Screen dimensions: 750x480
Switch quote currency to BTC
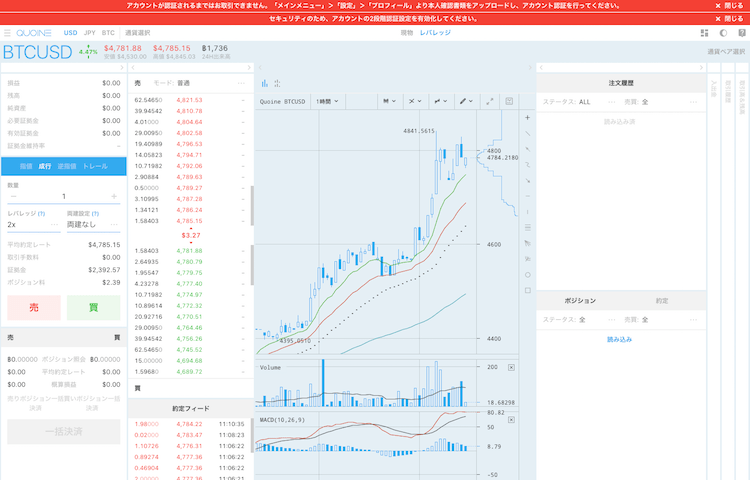coord(108,33)
